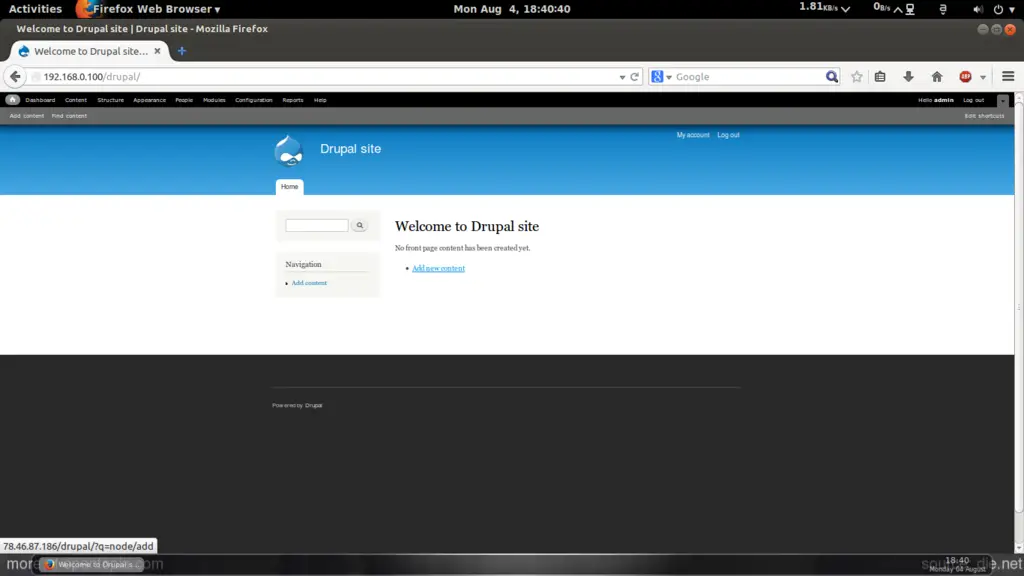The height and width of the screenshot is (576, 1024).
Task: Open the Configuration admin menu item
Action: (x=254, y=100)
